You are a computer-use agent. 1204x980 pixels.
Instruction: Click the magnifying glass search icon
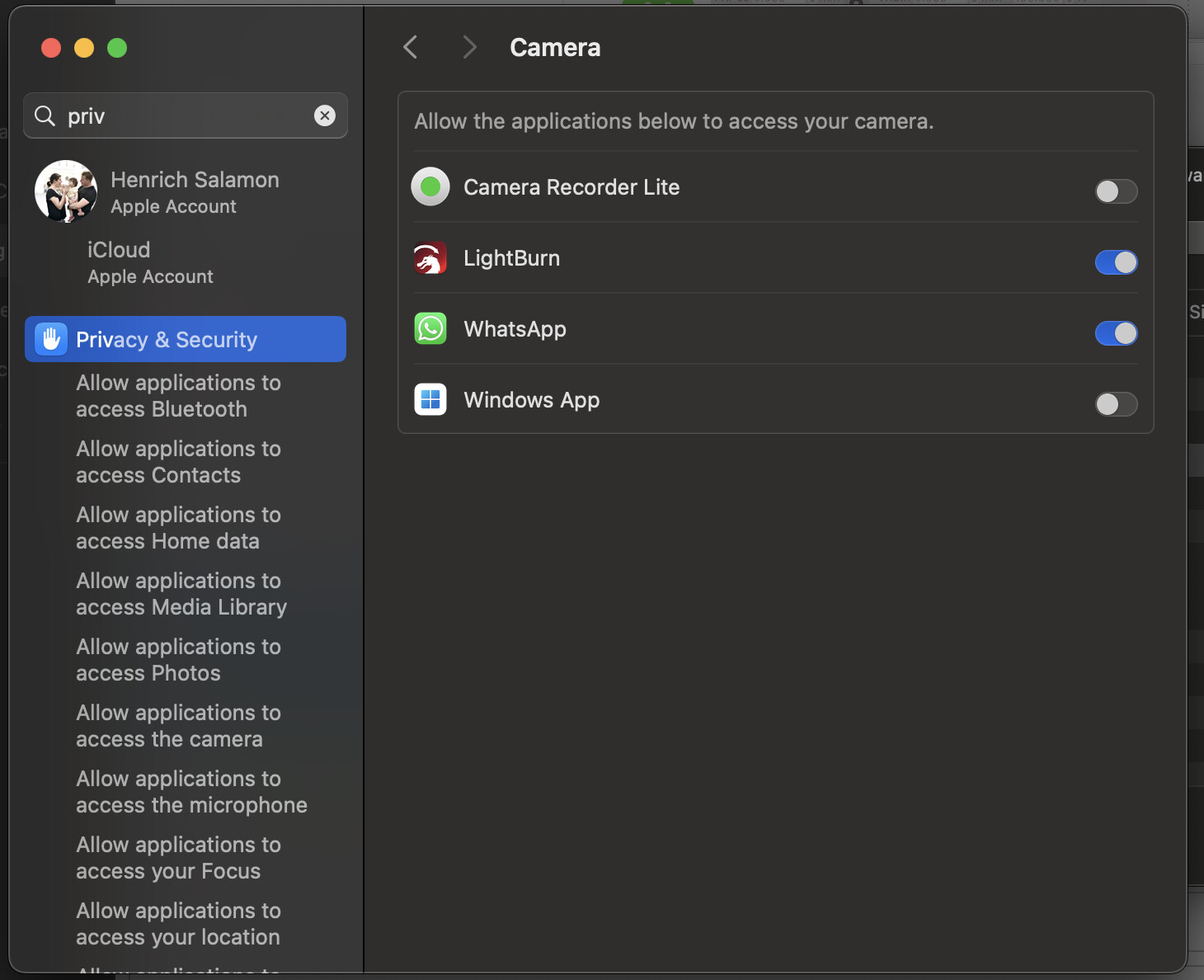(45, 115)
